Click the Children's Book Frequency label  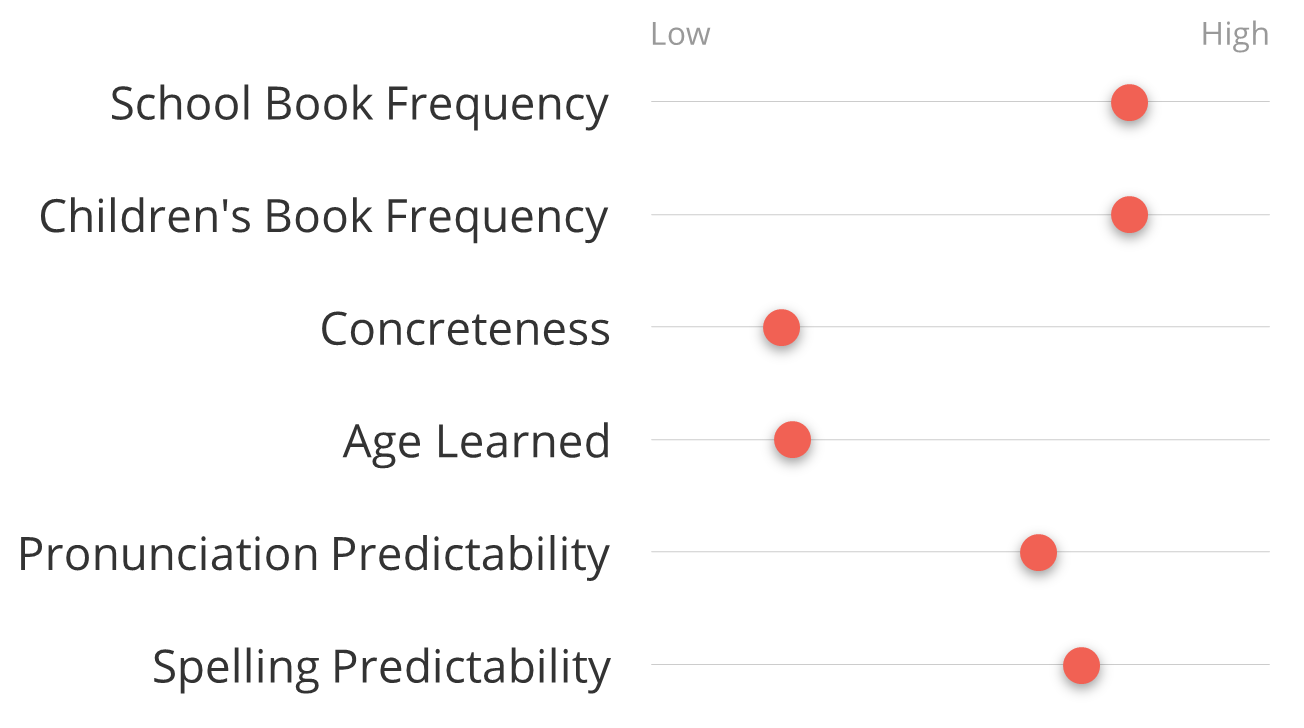[x=323, y=216]
